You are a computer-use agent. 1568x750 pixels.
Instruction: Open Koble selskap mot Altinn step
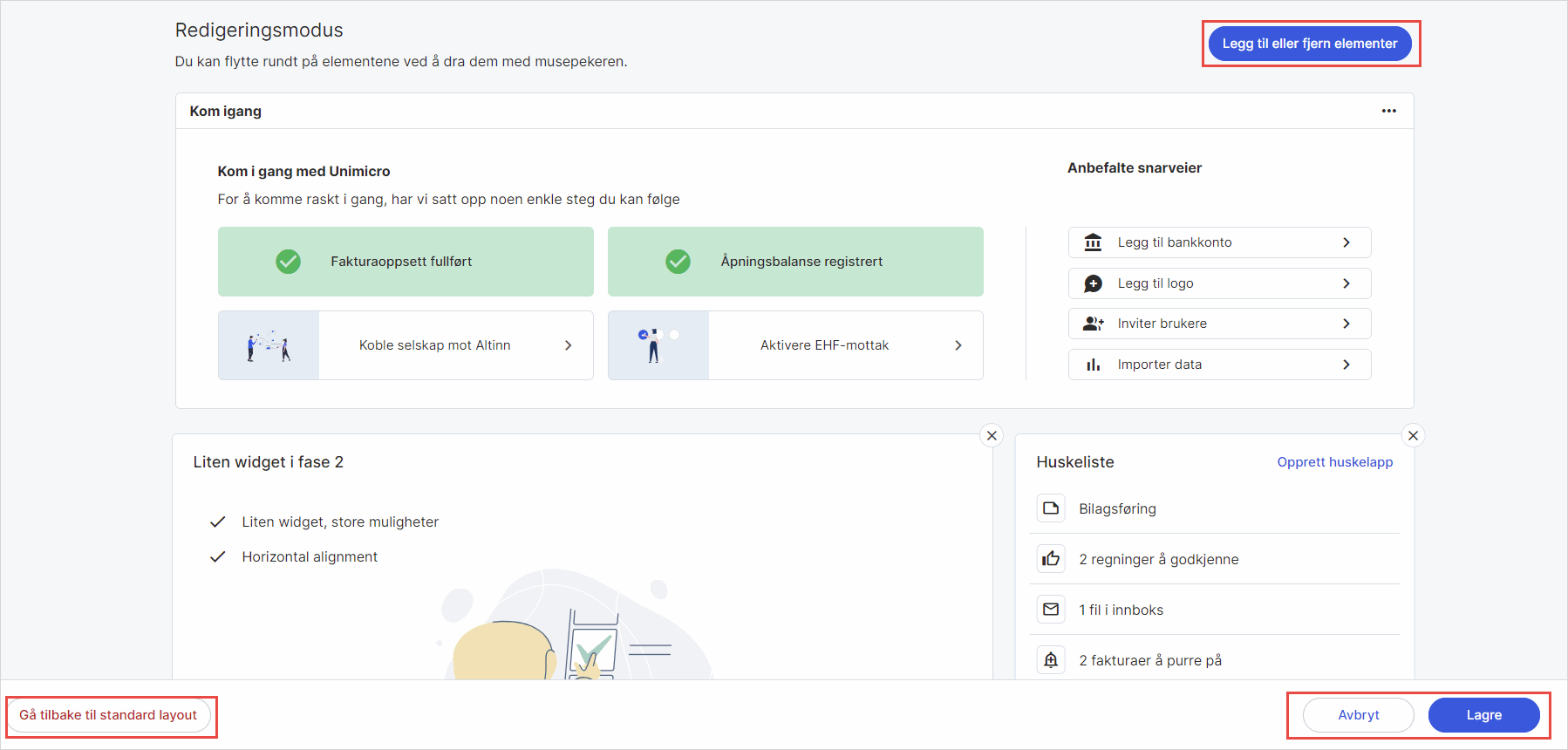(434, 345)
